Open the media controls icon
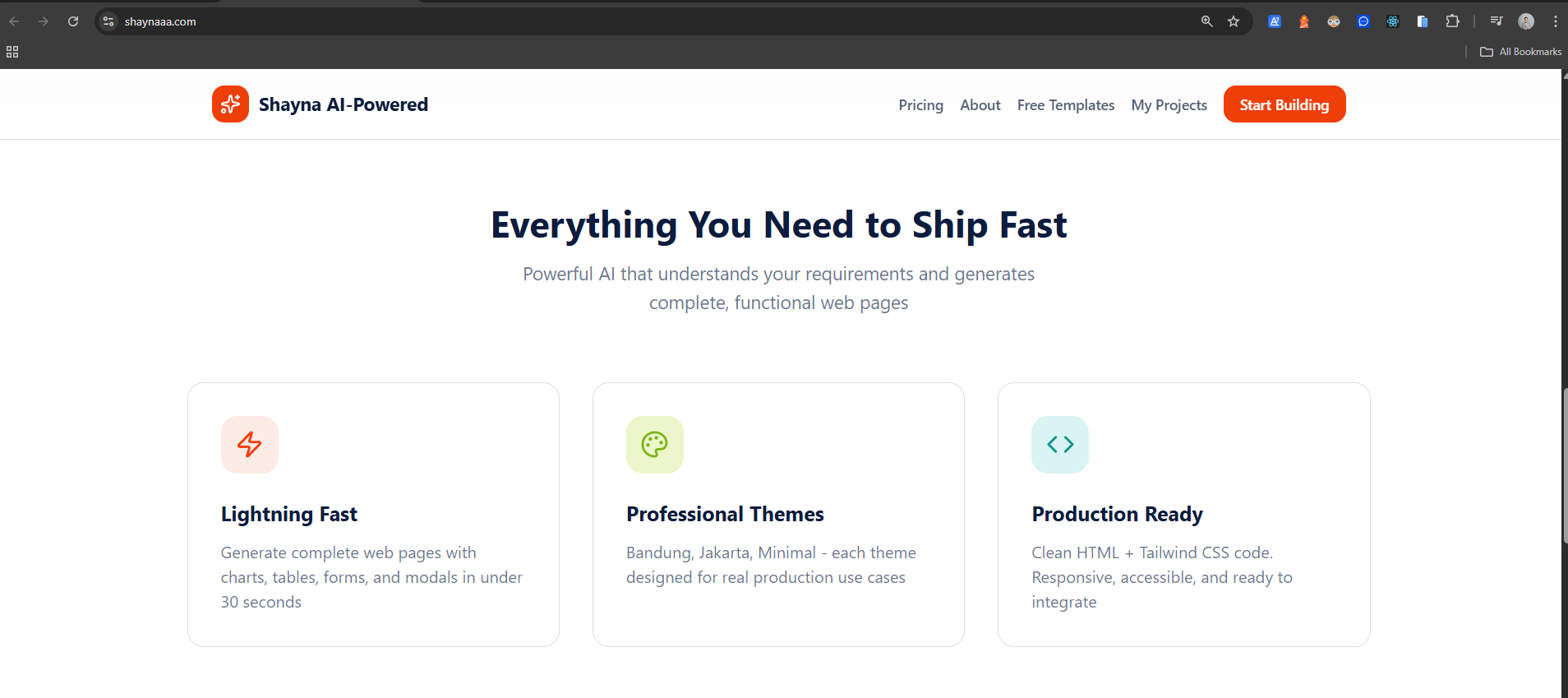This screenshot has height=698, width=1568. pos(1496,22)
